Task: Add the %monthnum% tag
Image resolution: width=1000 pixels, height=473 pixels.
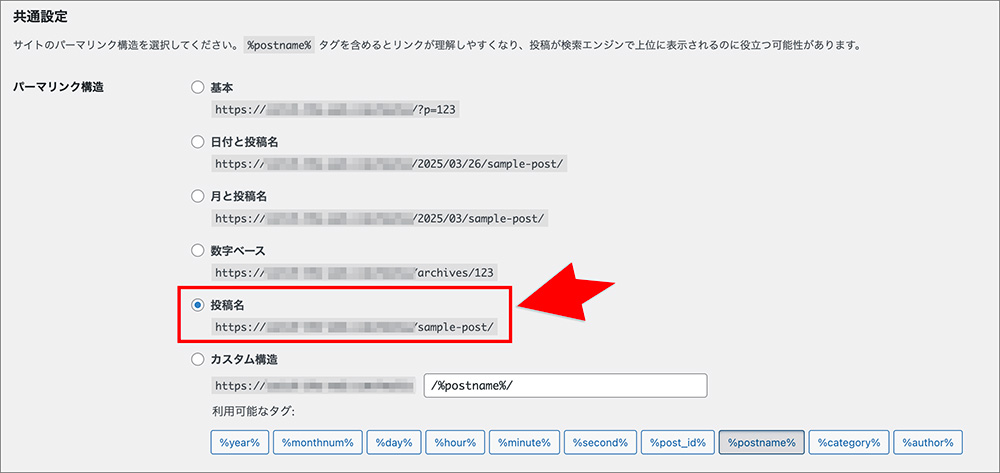Action: tap(318, 442)
